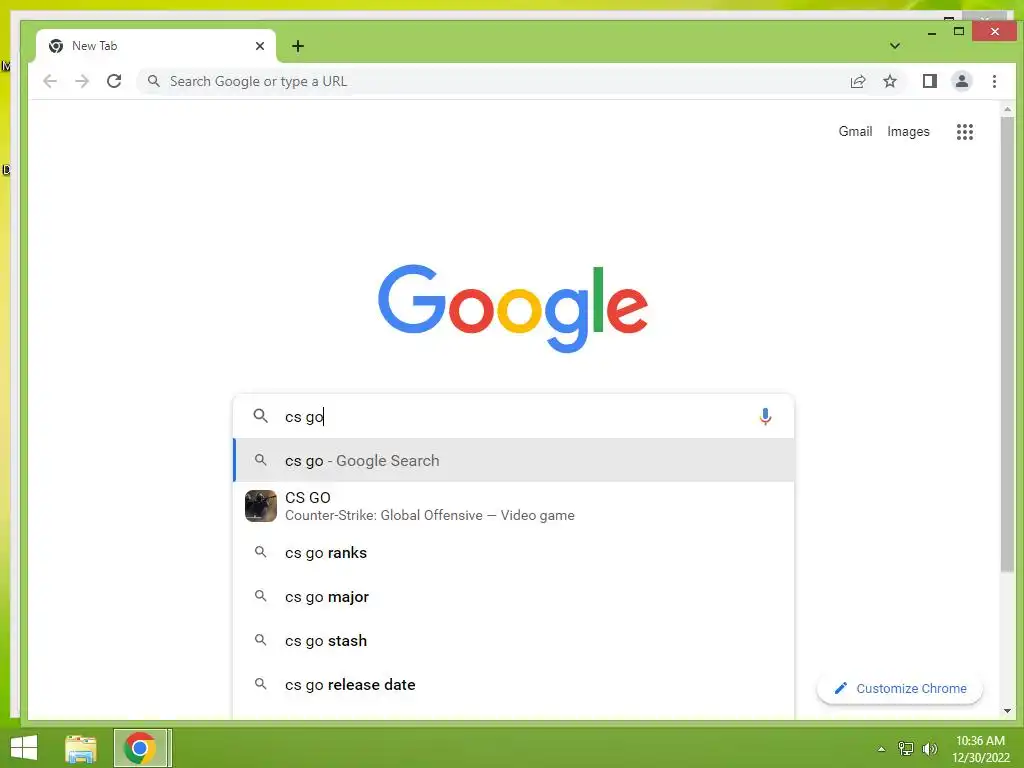This screenshot has height=768, width=1024.
Task: Open Gmail link
Action: (x=855, y=131)
